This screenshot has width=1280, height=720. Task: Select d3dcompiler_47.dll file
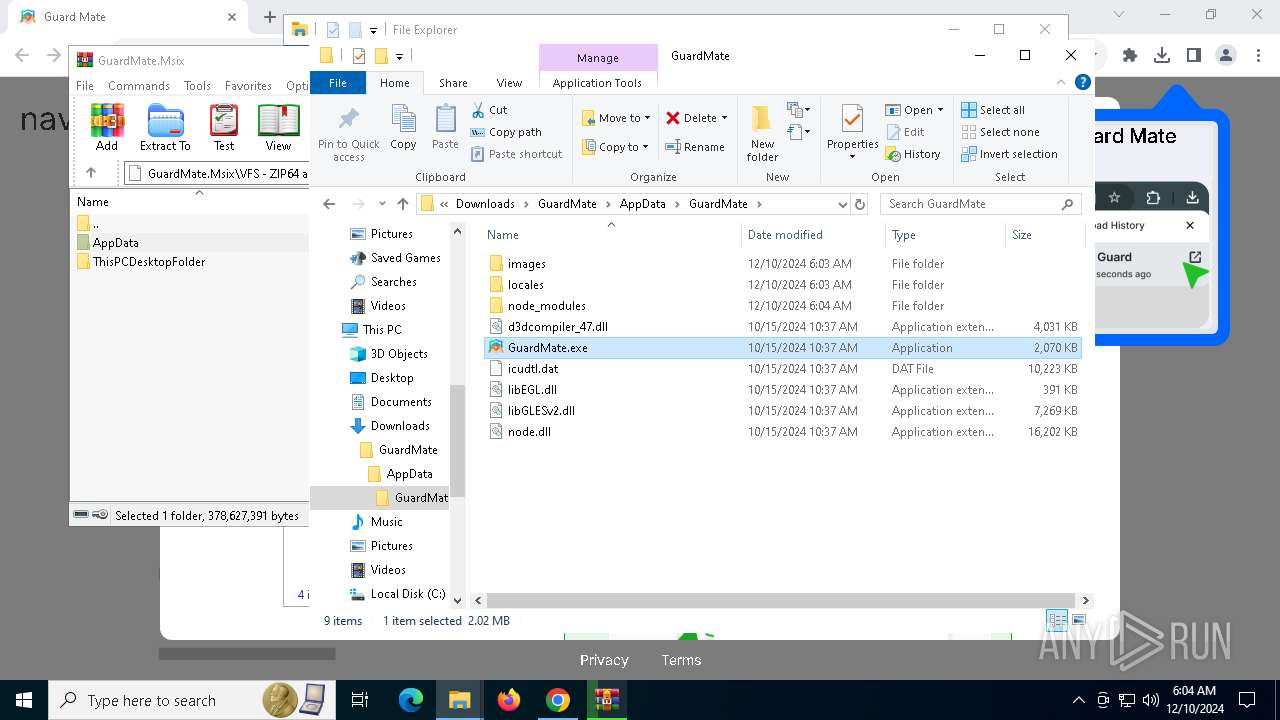click(x=782, y=327)
